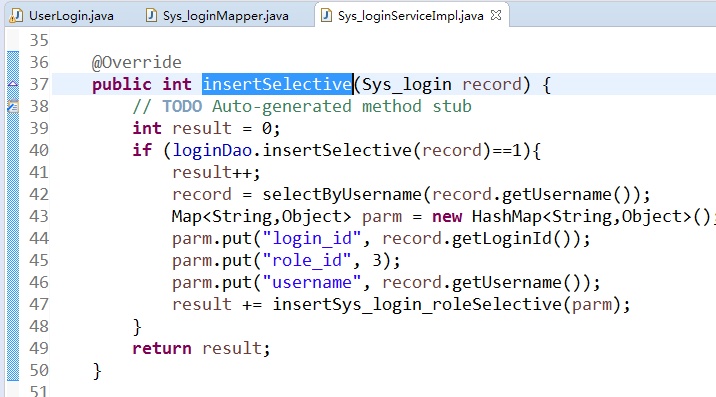Click the "role_id" string literal
Viewport: 716px width, 397px height.
tap(307, 261)
